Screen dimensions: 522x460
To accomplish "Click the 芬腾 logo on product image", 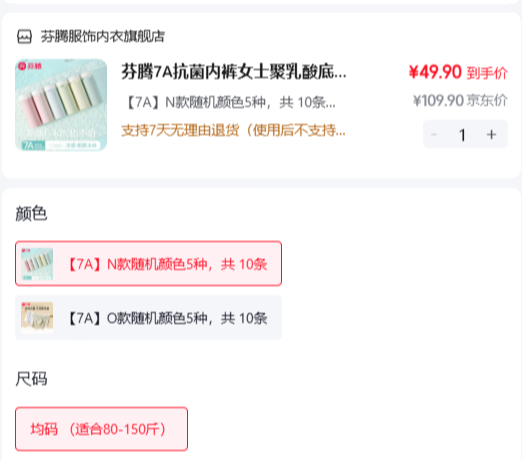I will pyautogui.click(x=30, y=66).
